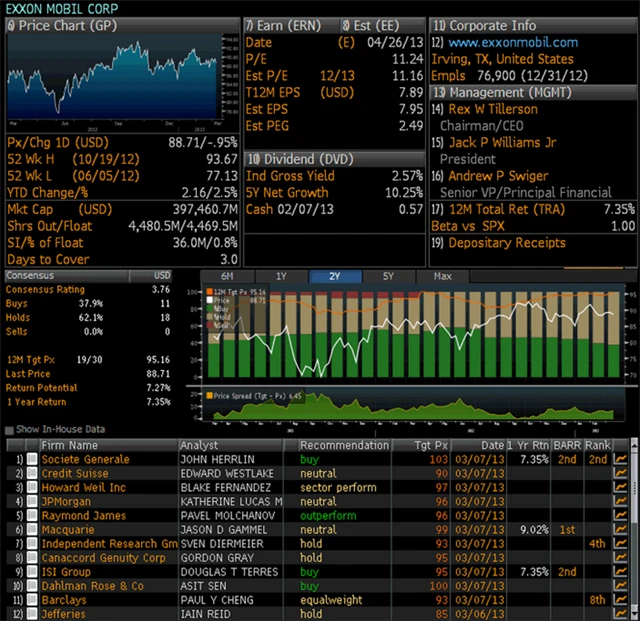The height and width of the screenshot is (621, 640).
Task: Open the chart icon in Macquarie row
Action: click(621, 530)
